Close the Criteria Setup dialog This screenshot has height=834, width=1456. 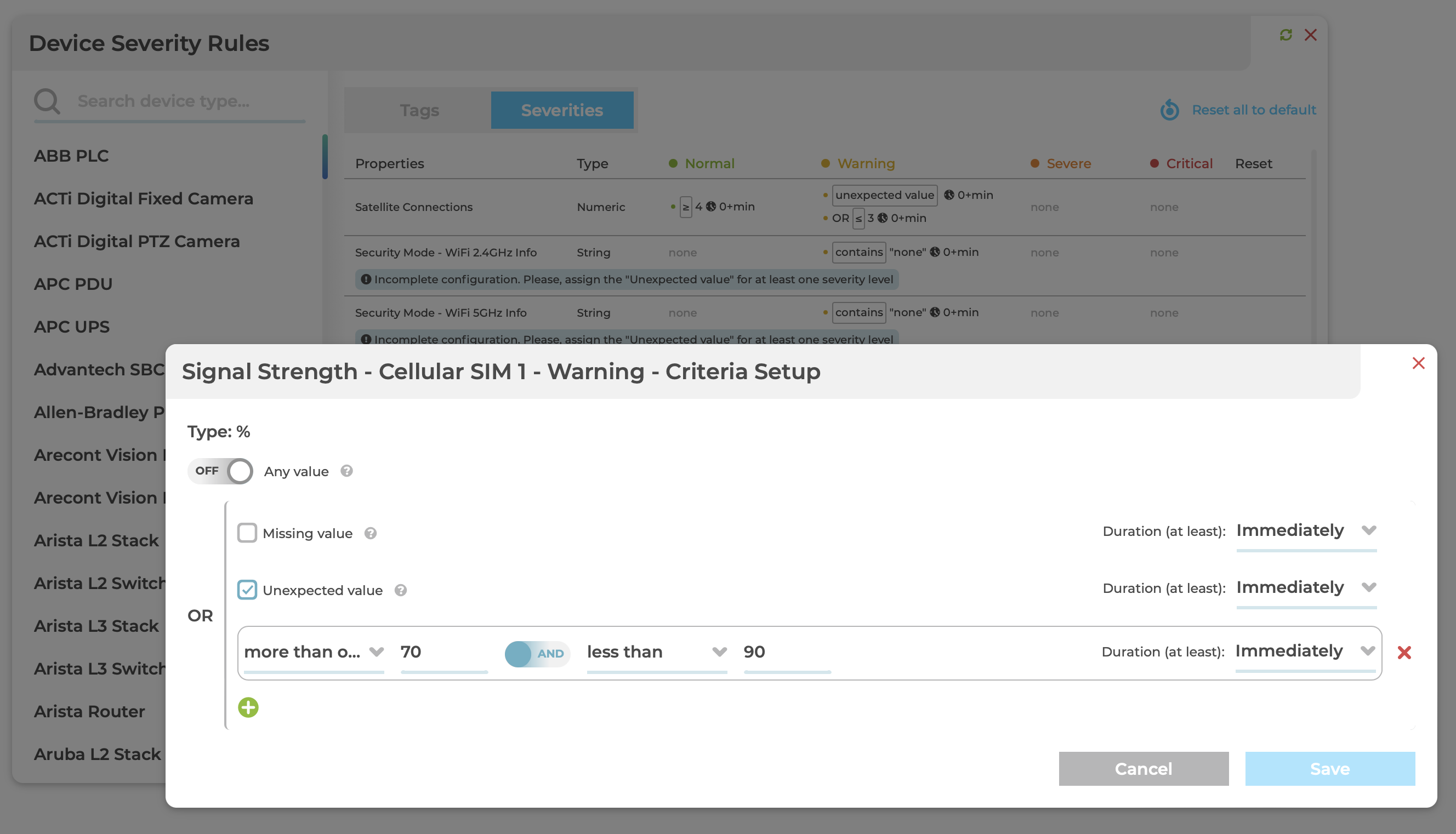[1418, 363]
